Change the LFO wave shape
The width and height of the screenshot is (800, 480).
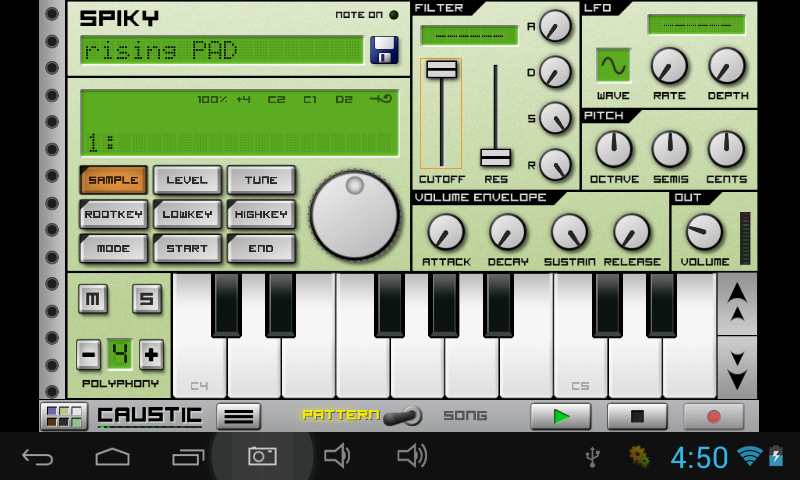point(613,65)
